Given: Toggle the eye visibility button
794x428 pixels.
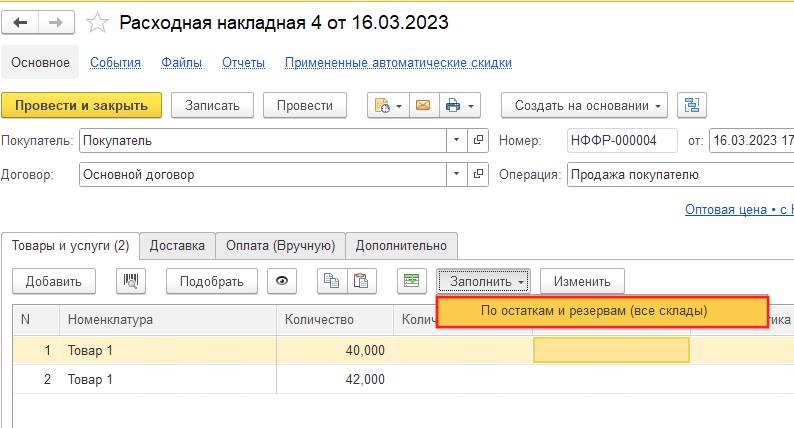Looking at the screenshot, I should 282,281.
